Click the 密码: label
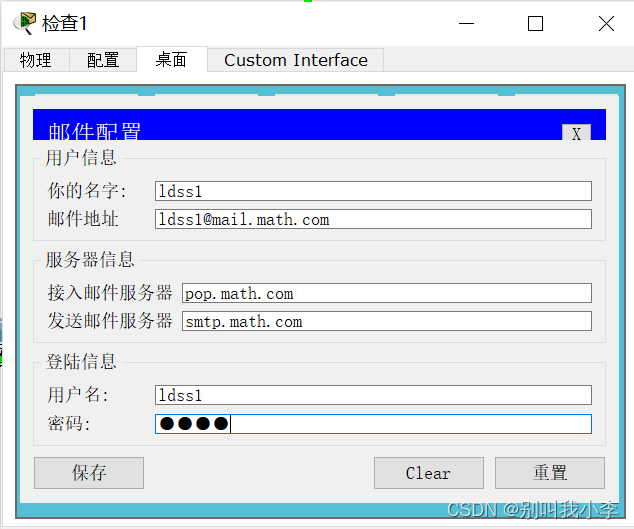The image size is (634, 529). pyautogui.click(x=69, y=424)
